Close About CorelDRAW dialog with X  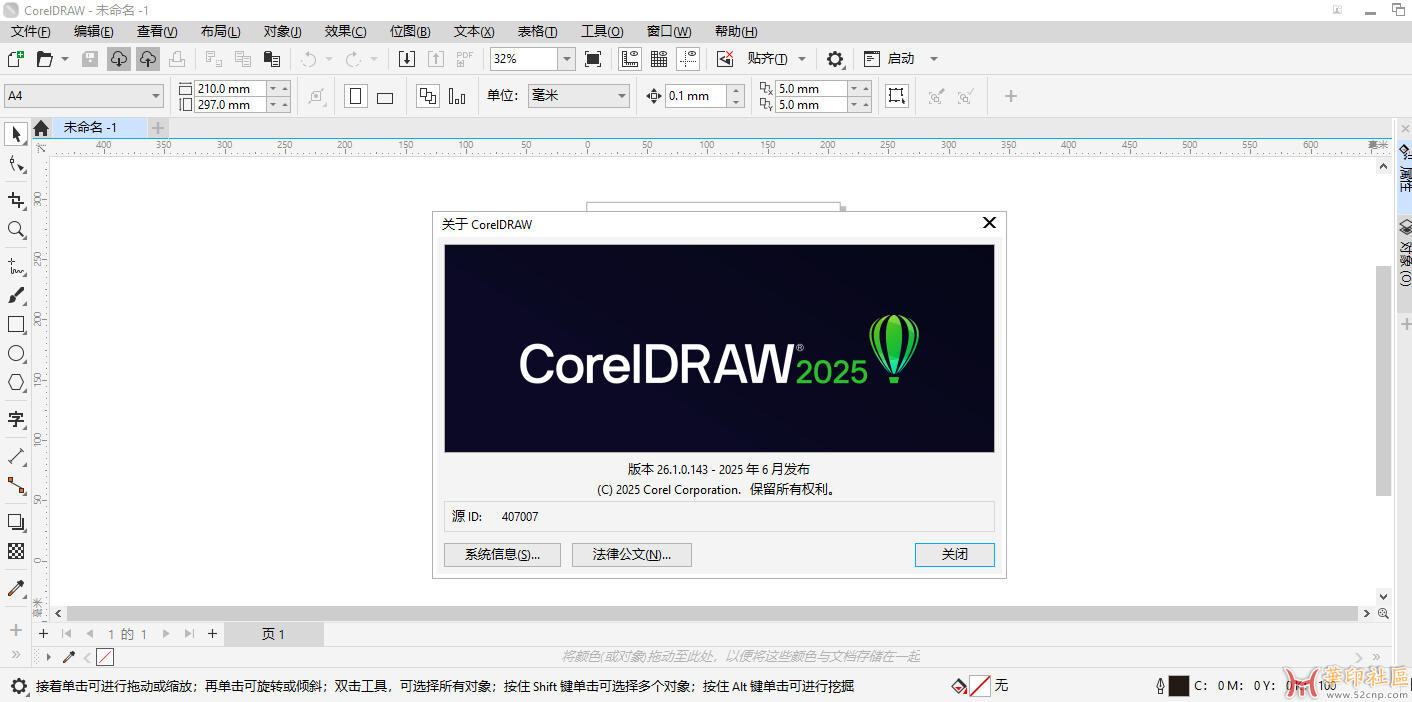click(x=989, y=223)
